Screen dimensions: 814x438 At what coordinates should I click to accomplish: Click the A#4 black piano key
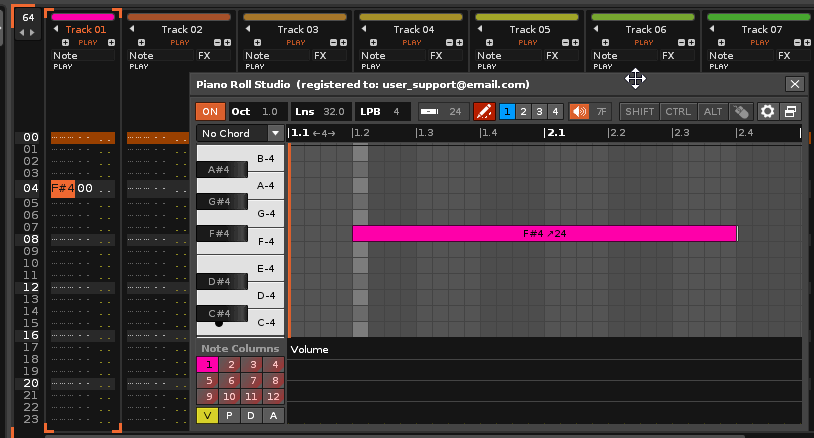(222, 169)
